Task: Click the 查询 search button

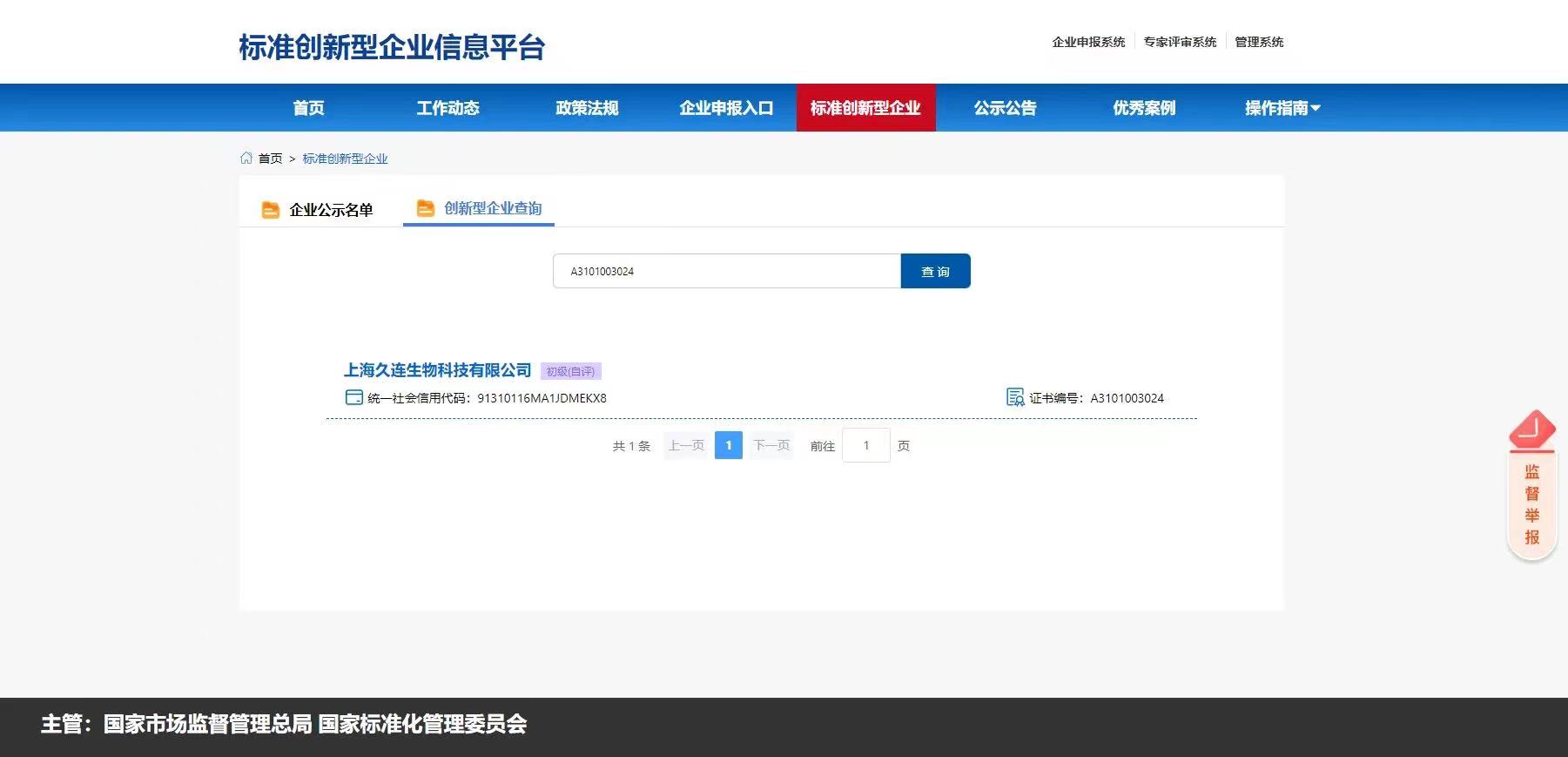Action: click(935, 271)
